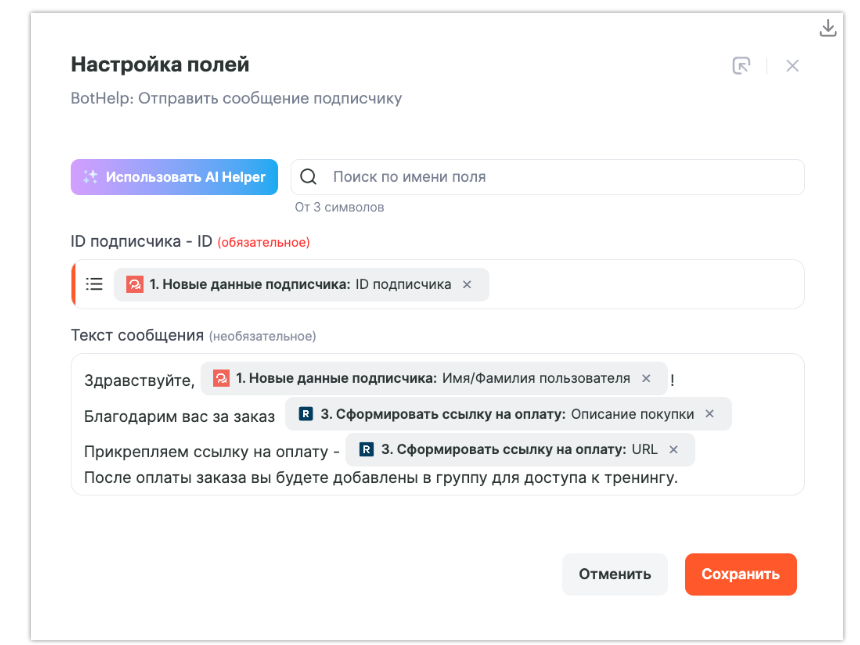Image resolution: width=860 pixels, height=645 pixels.
Task: Click the pop-out window icon in header
Action: pos(741,66)
